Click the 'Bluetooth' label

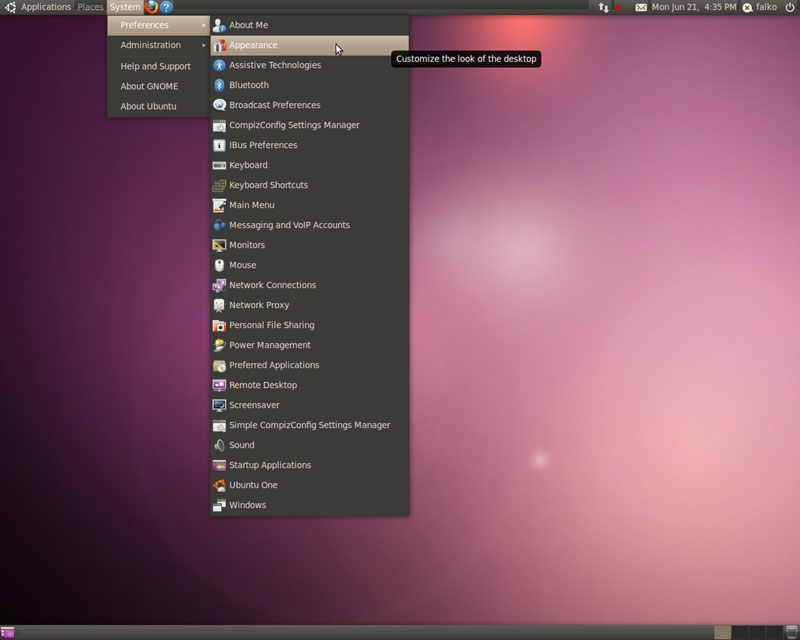[249, 85]
